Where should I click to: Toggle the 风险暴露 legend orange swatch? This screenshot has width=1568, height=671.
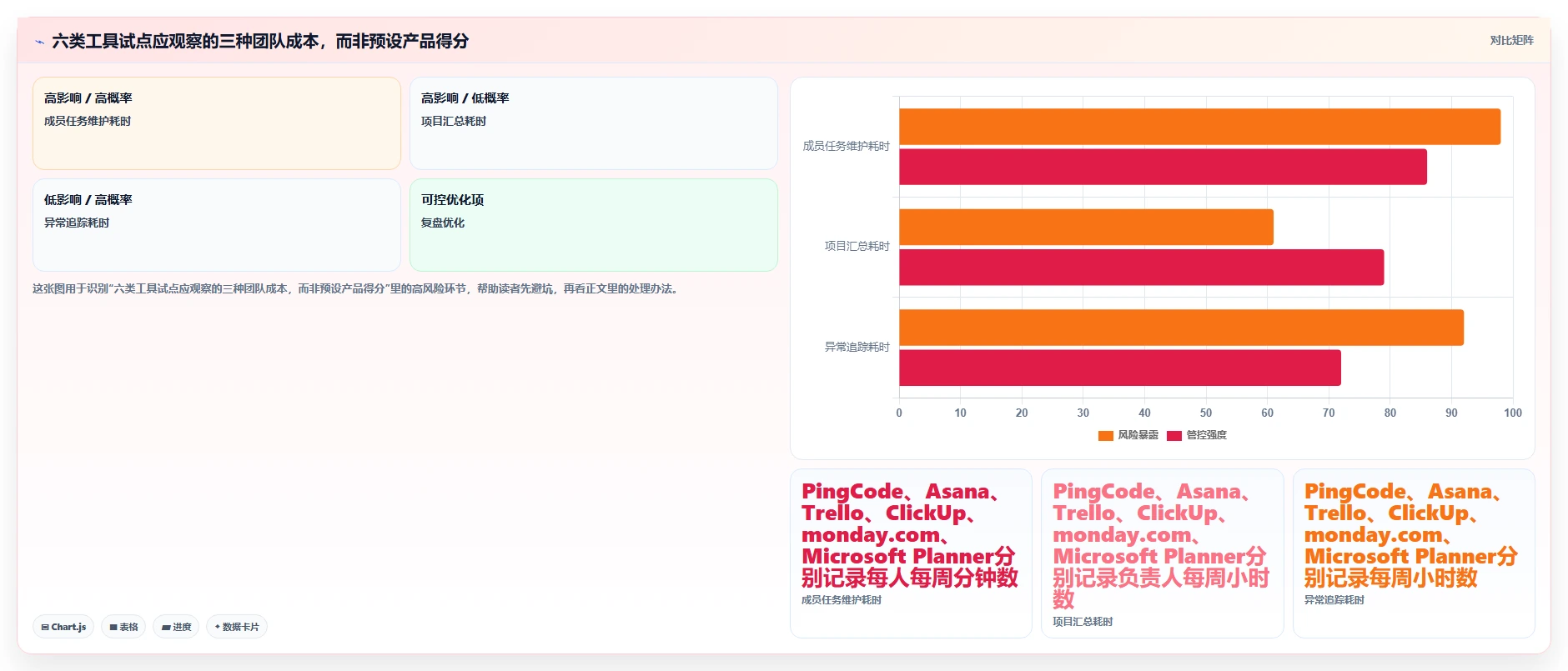pos(1106,435)
